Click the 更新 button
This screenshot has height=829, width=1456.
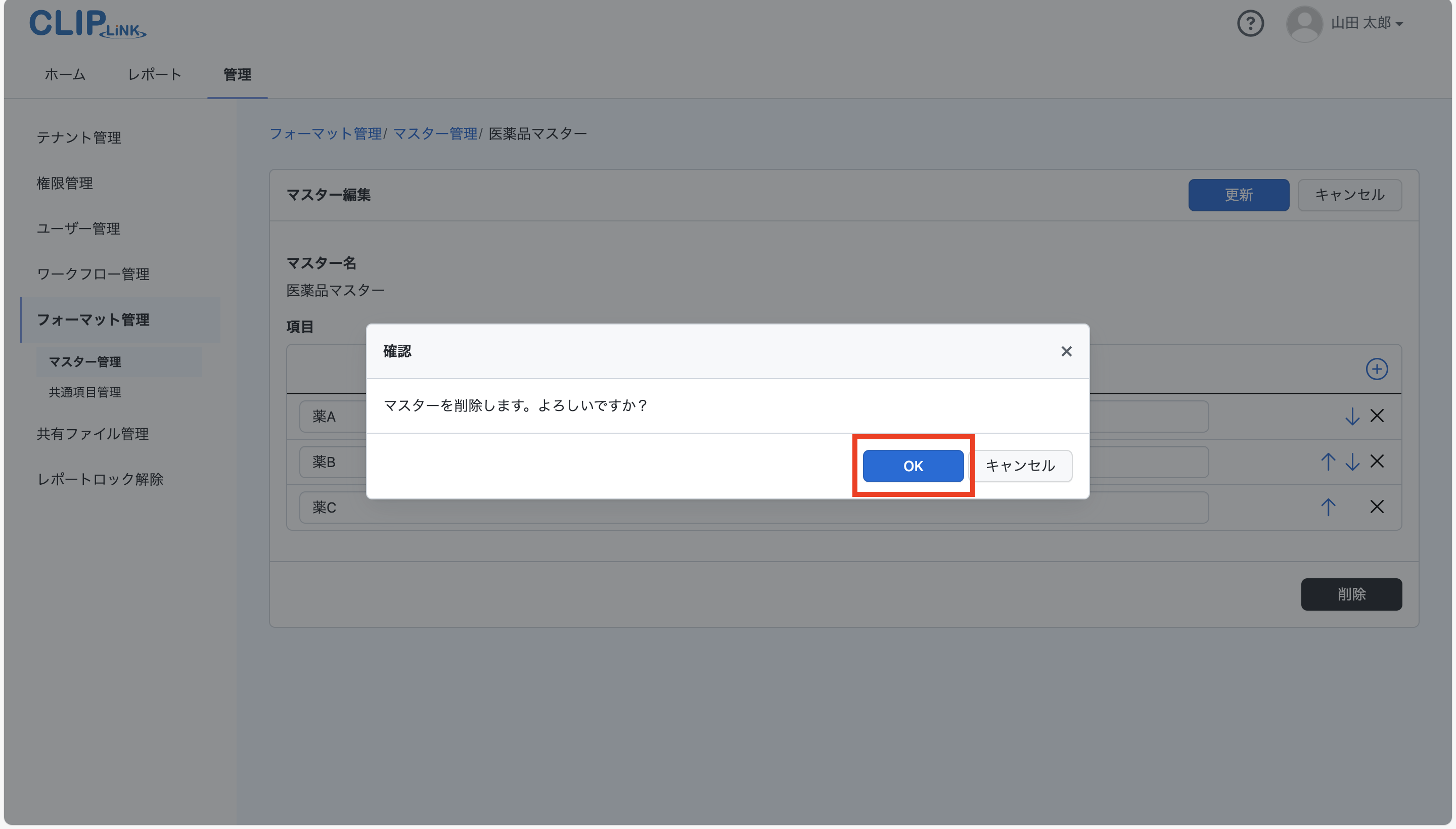(x=1238, y=195)
